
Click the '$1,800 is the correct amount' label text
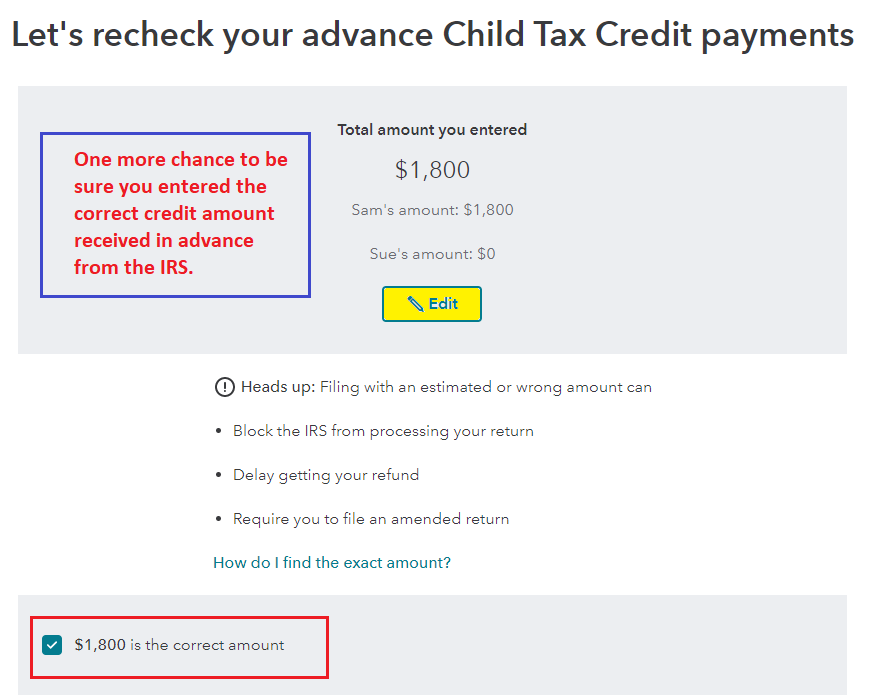pos(179,645)
